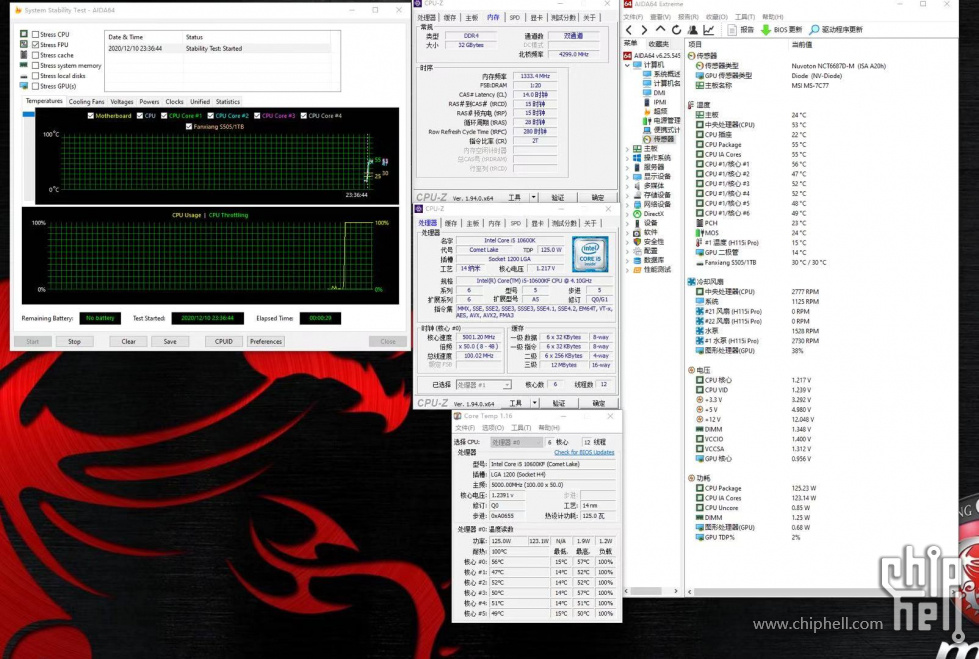This screenshot has height=659, width=979.
Task: Expand the 主板 tree node
Action: click(x=627, y=149)
